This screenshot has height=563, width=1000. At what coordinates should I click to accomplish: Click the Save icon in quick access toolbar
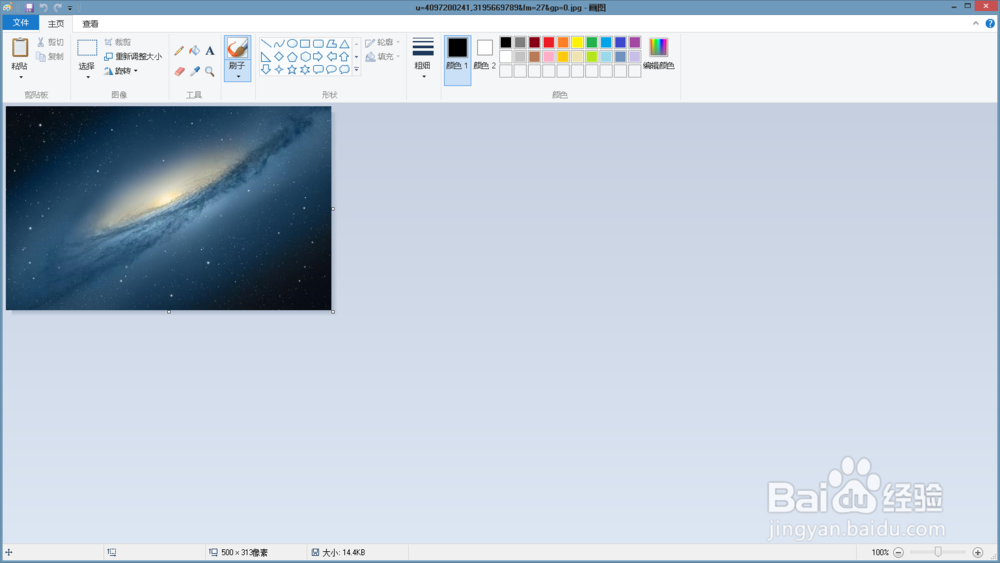pyautogui.click(x=29, y=8)
